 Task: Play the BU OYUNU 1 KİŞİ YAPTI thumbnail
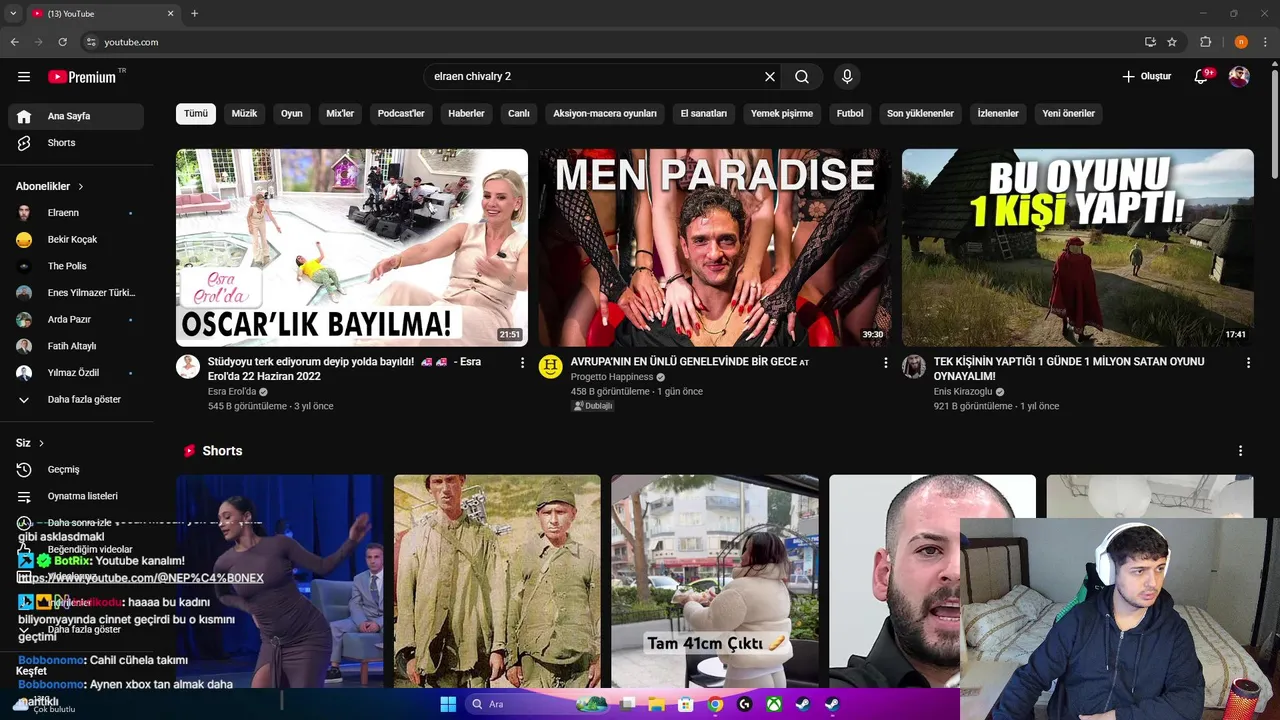click(x=1078, y=247)
